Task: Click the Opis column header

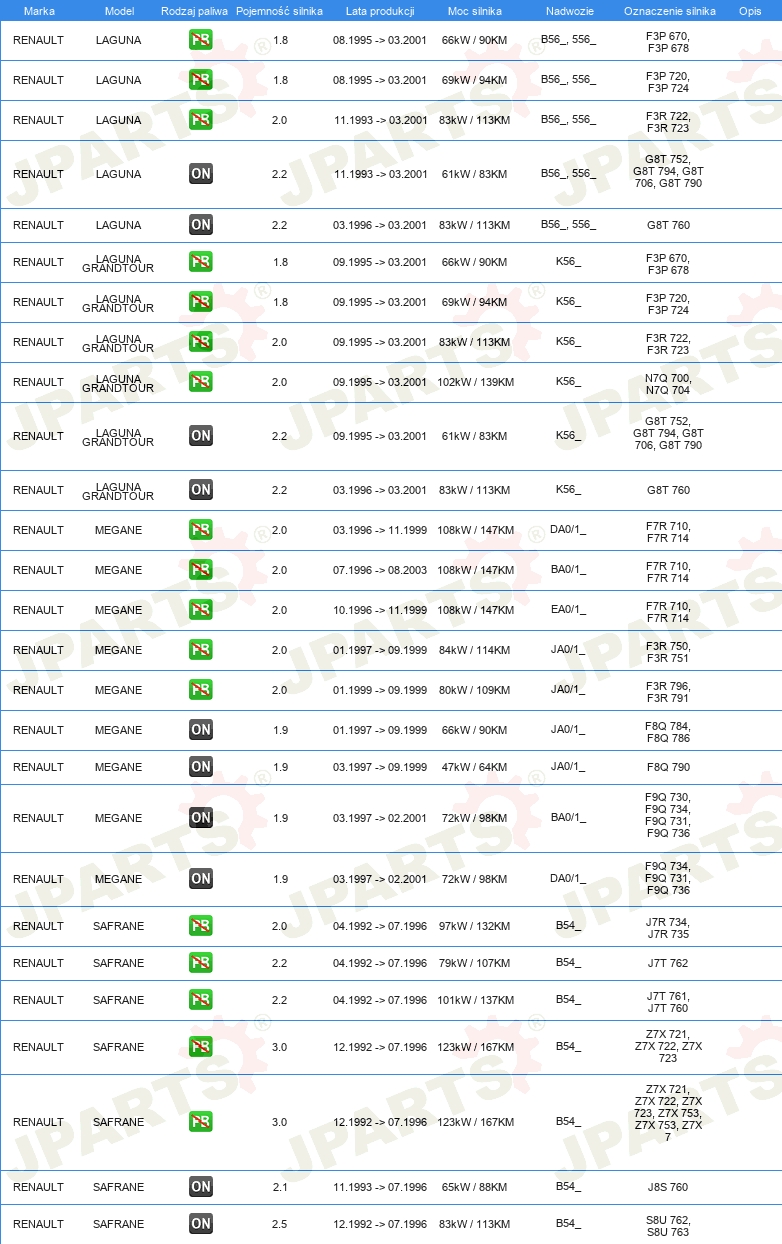Action: click(750, 11)
